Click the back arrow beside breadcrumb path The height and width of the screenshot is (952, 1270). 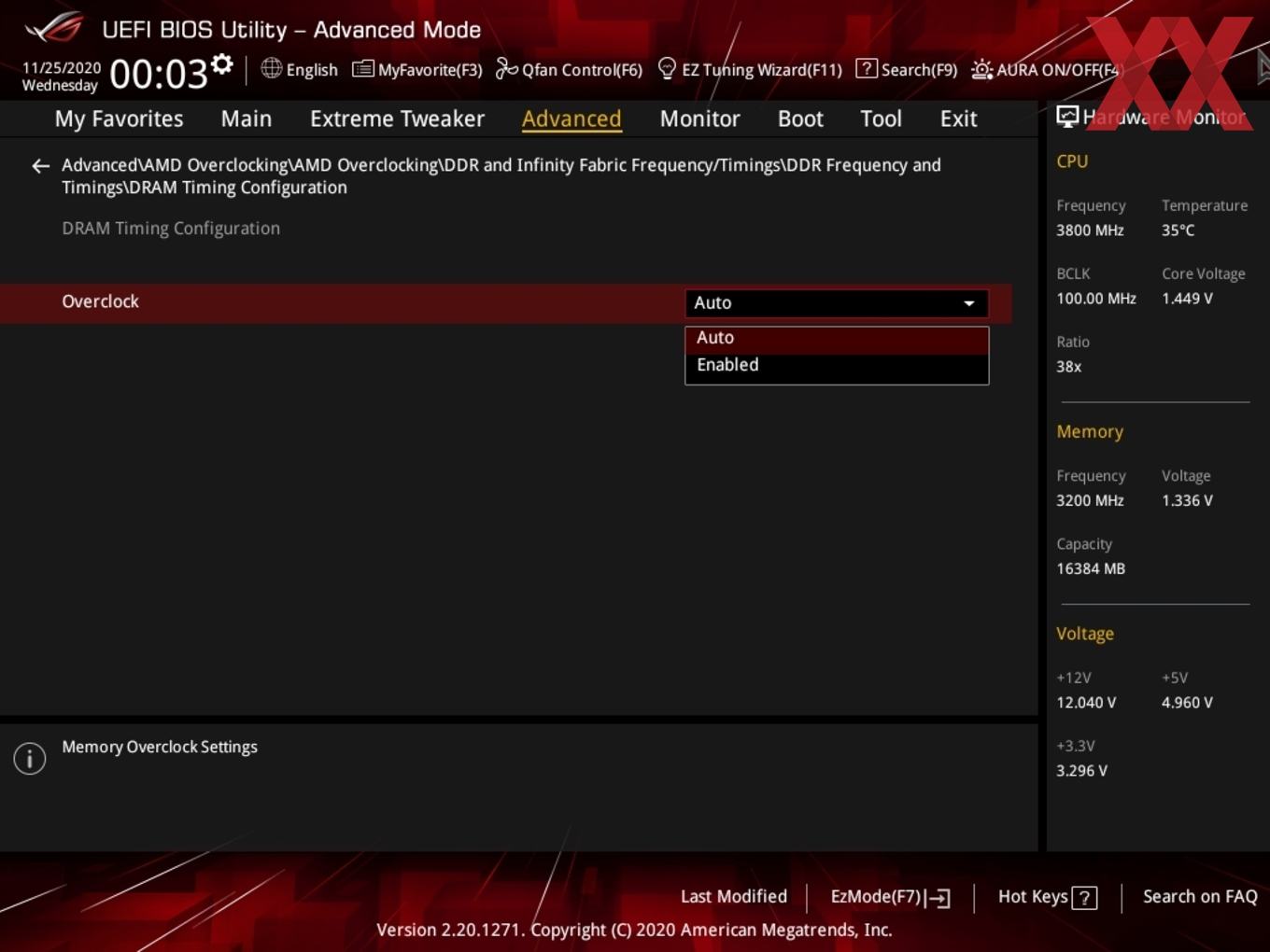pos(40,166)
